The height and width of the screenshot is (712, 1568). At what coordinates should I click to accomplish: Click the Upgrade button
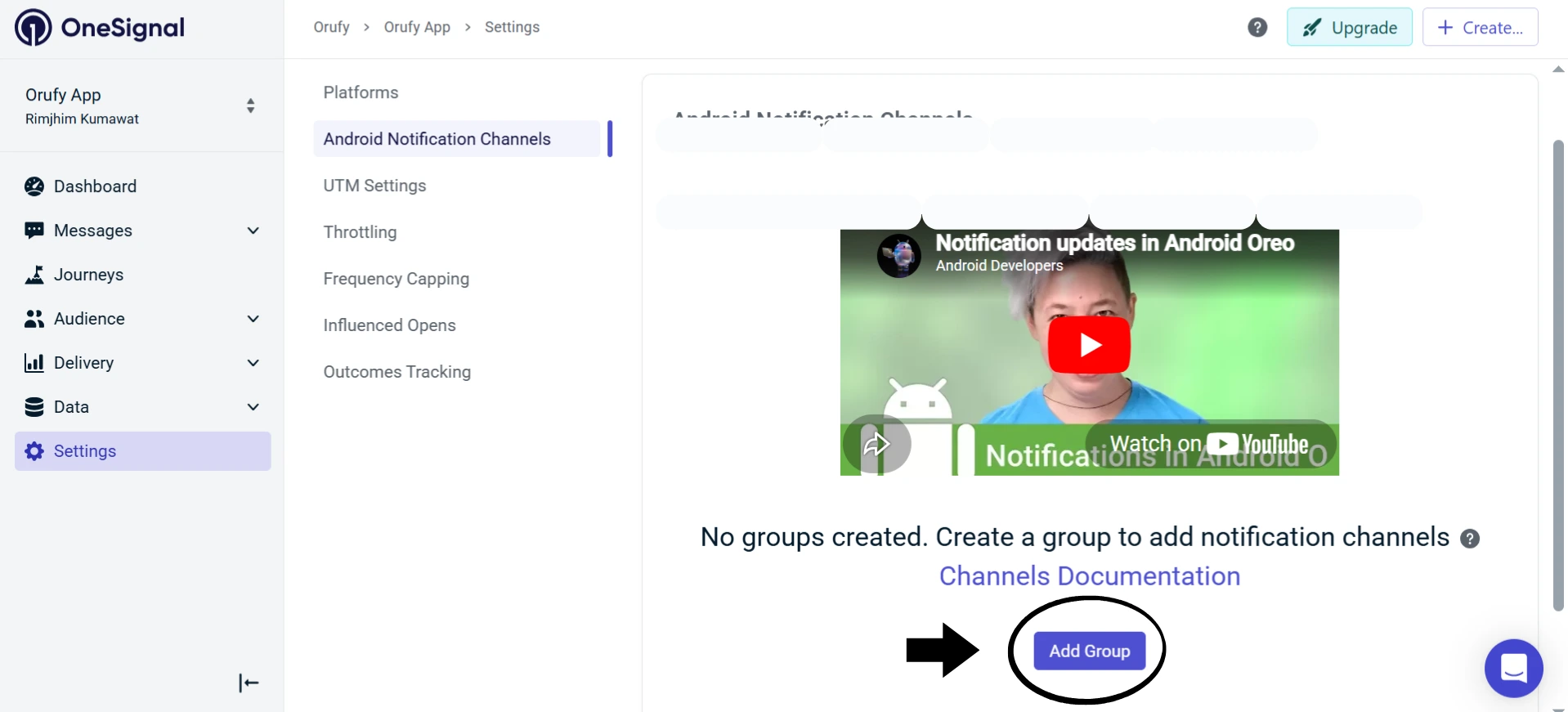coord(1349,28)
